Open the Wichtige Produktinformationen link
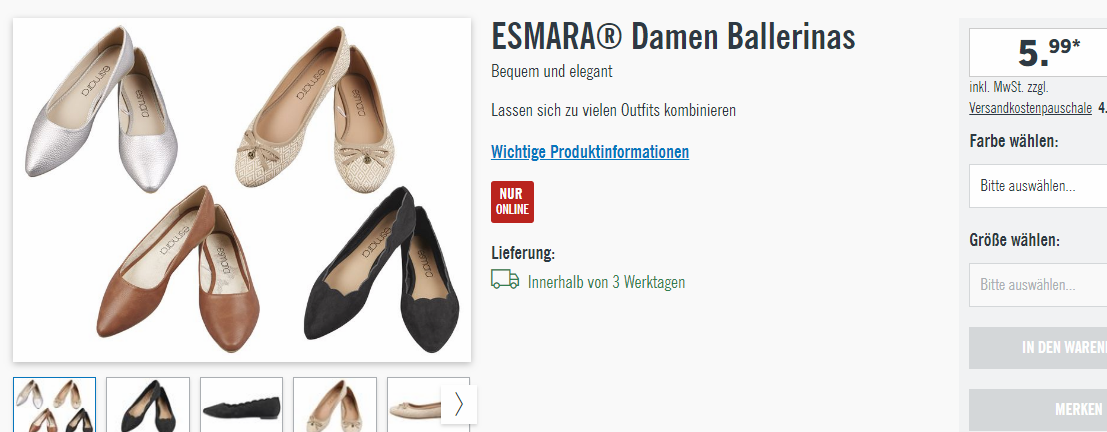This screenshot has width=1107, height=432. tap(590, 152)
